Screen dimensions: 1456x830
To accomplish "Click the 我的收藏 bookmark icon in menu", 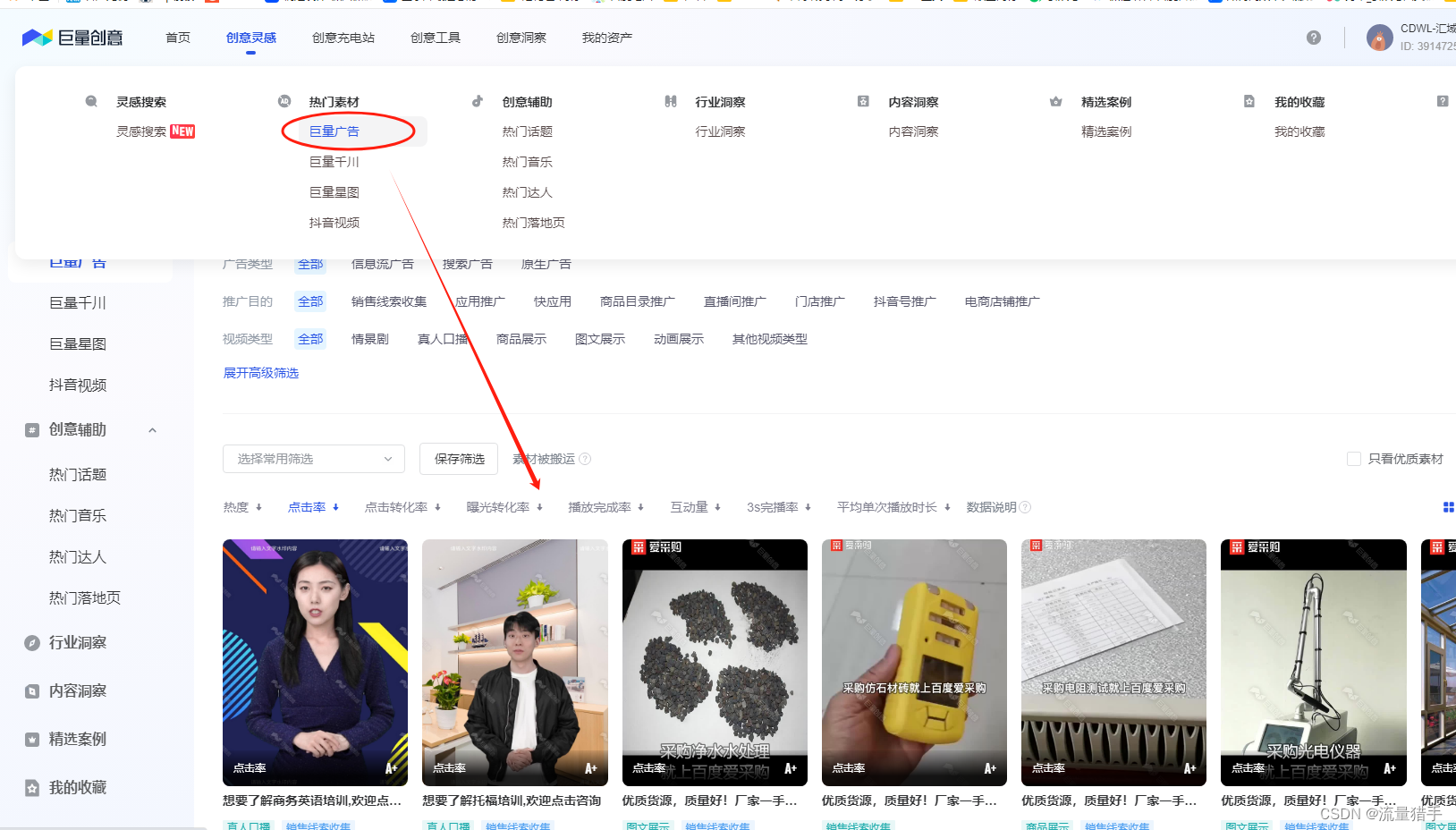I will coord(1249,102).
